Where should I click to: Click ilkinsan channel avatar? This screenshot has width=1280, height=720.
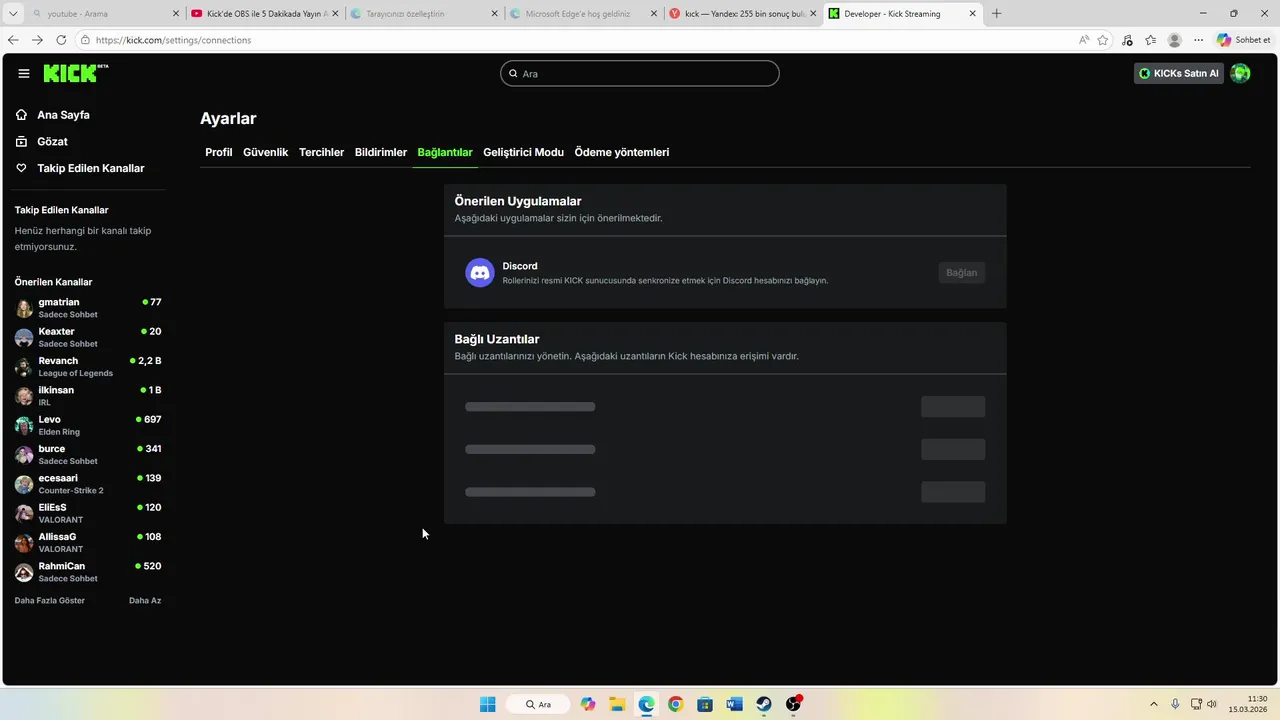[x=24, y=396]
